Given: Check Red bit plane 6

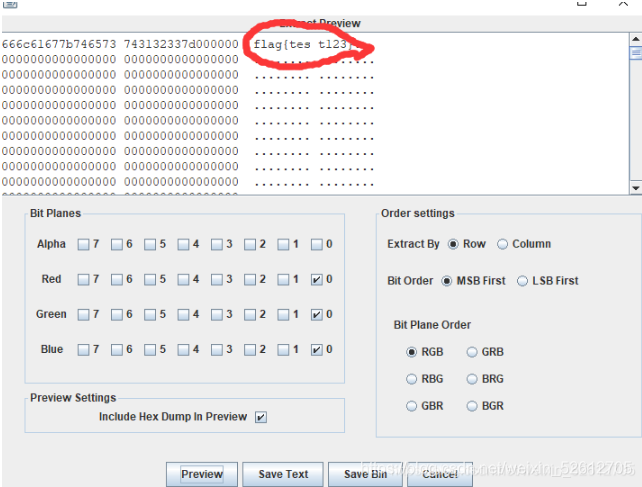Looking at the screenshot, I should click(117, 280).
